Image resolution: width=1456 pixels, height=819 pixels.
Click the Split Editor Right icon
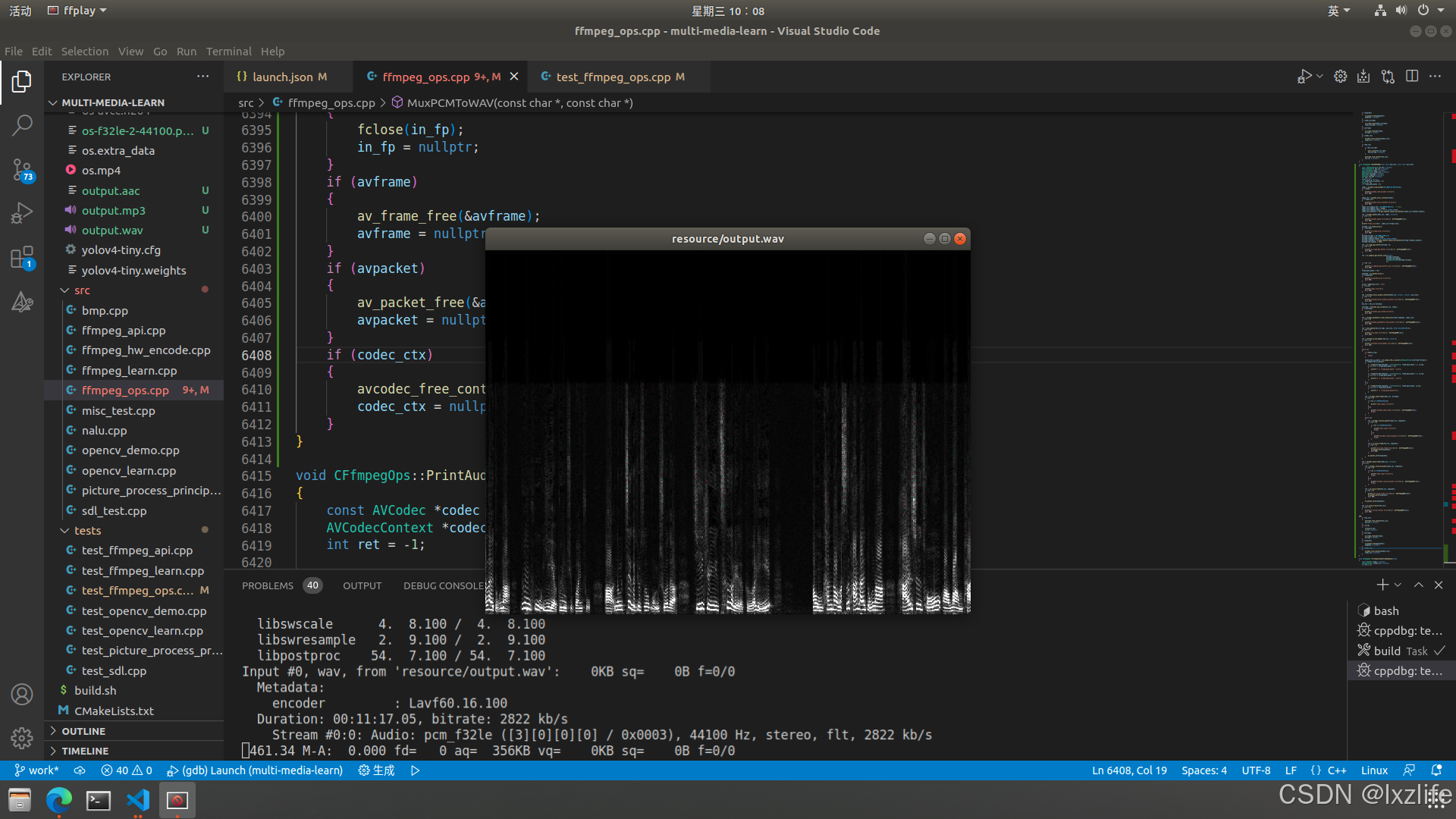1412,77
